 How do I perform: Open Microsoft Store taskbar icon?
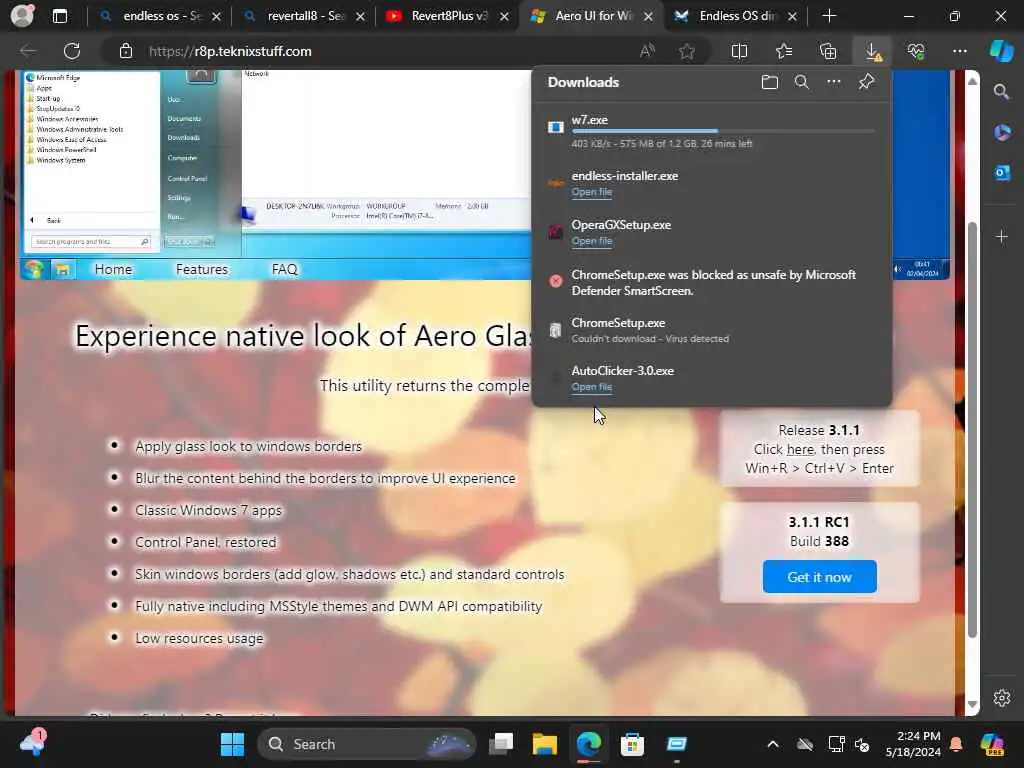[632, 744]
